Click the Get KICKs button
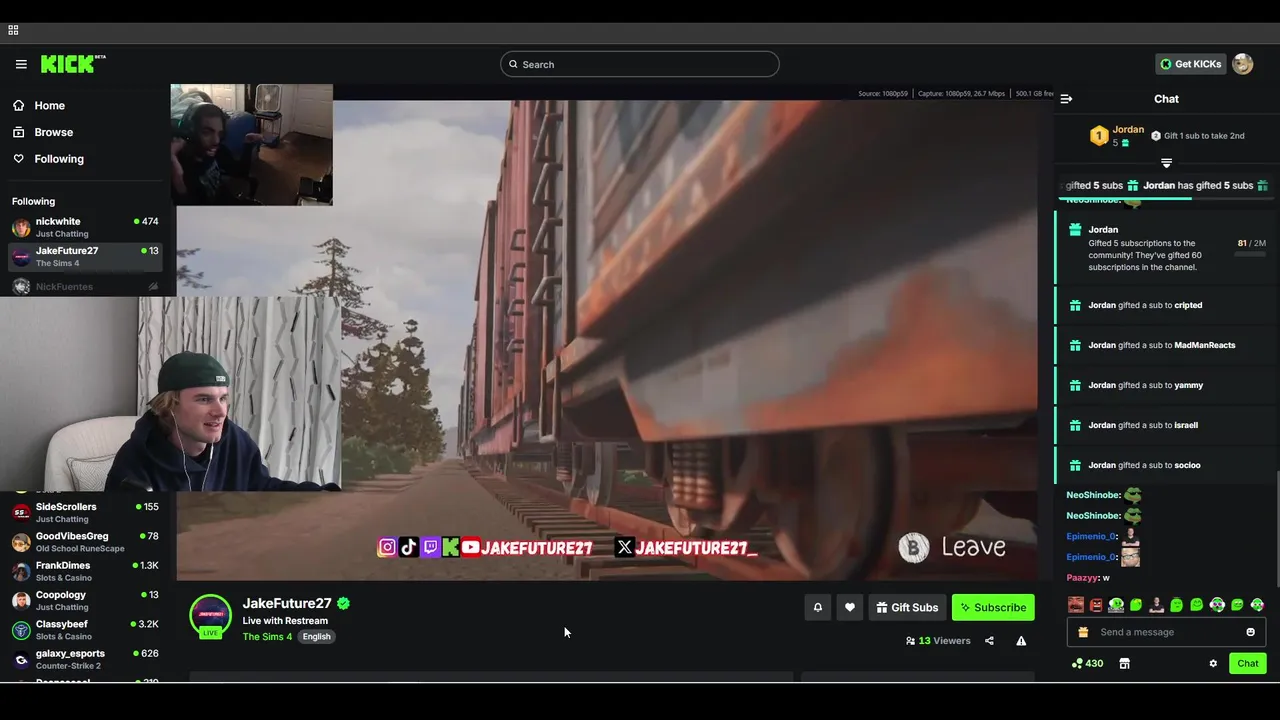Image resolution: width=1280 pixels, height=720 pixels. pyautogui.click(x=1190, y=64)
